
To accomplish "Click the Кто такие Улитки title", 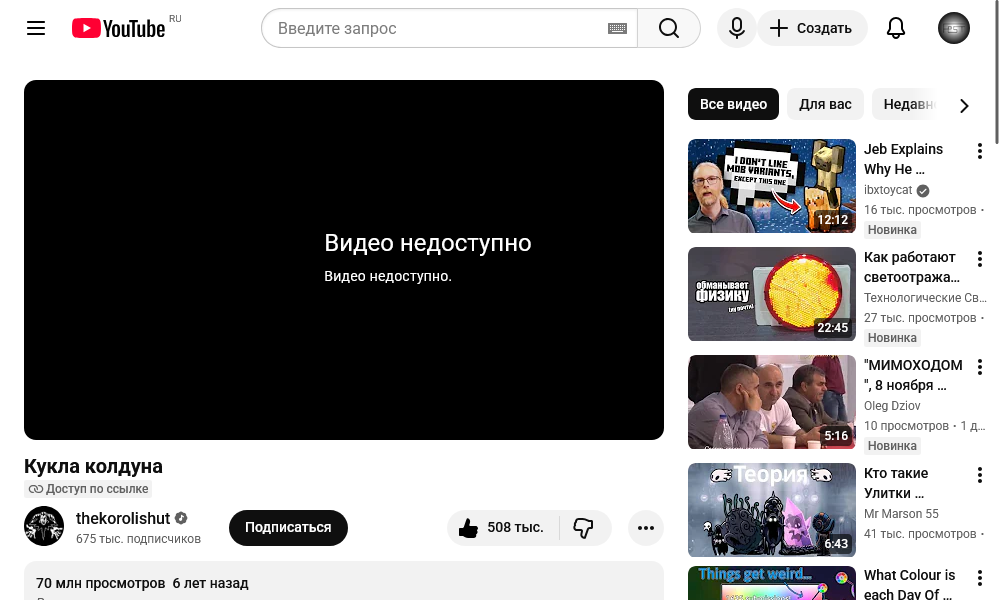I will click(x=896, y=483).
